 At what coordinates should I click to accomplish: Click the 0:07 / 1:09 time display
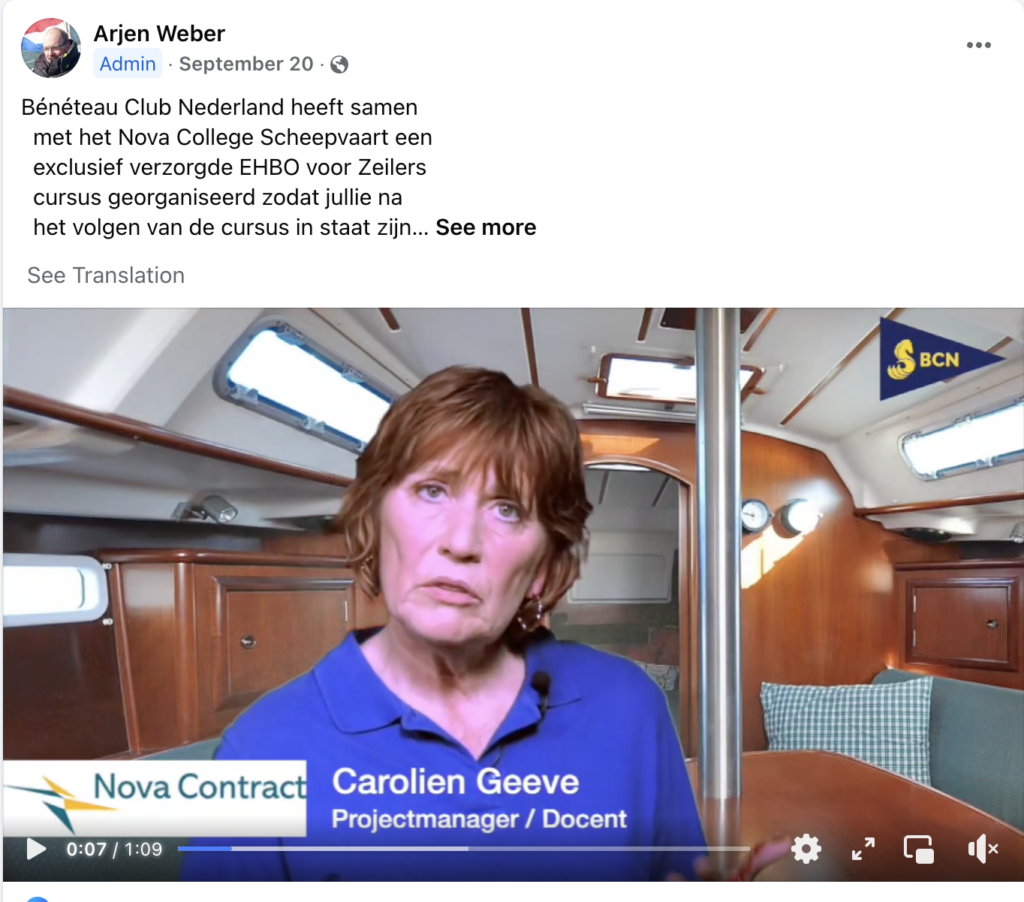114,849
